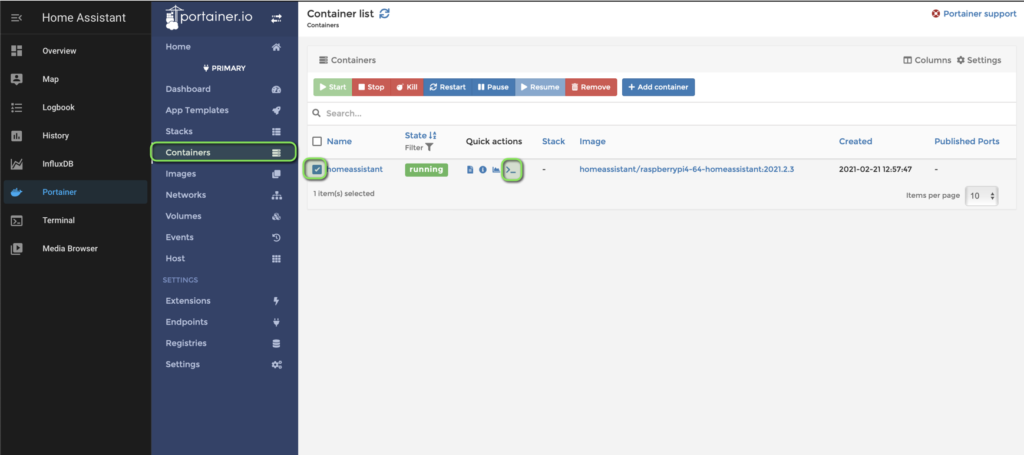Click the Pause container button
The image size is (1024, 455).
coord(493,87)
